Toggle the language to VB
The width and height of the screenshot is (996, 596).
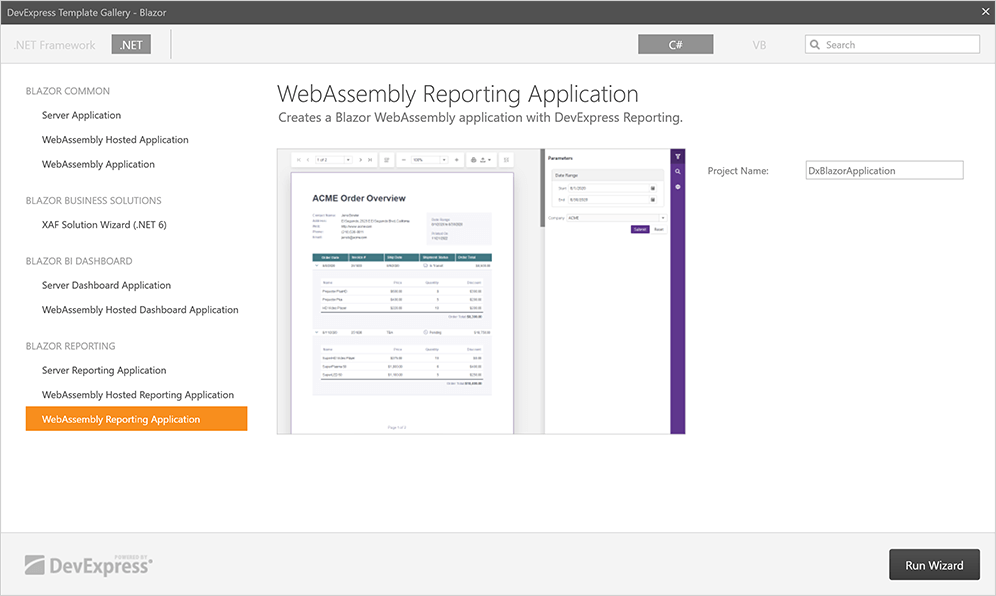[x=759, y=44]
